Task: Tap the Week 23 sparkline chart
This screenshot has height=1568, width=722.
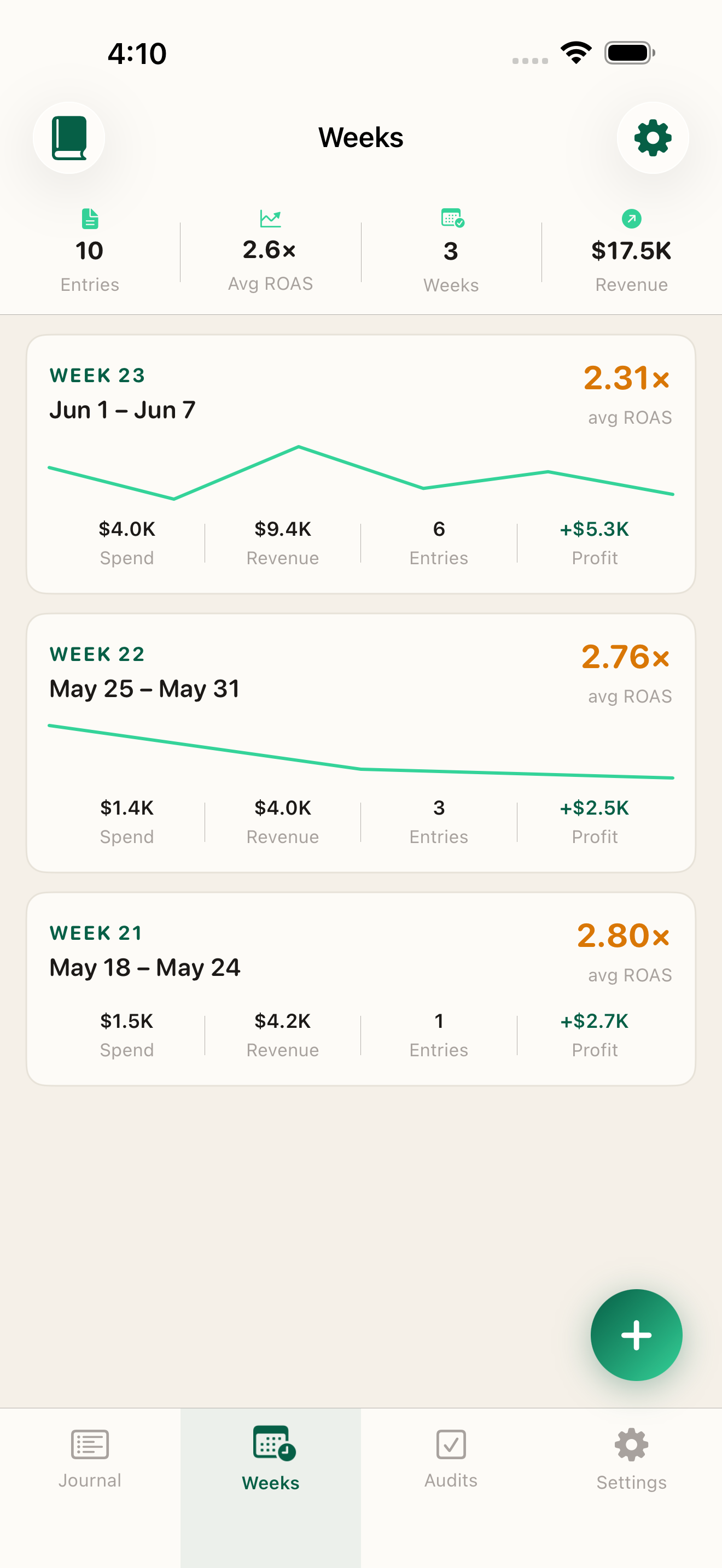Action: [361, 473]
